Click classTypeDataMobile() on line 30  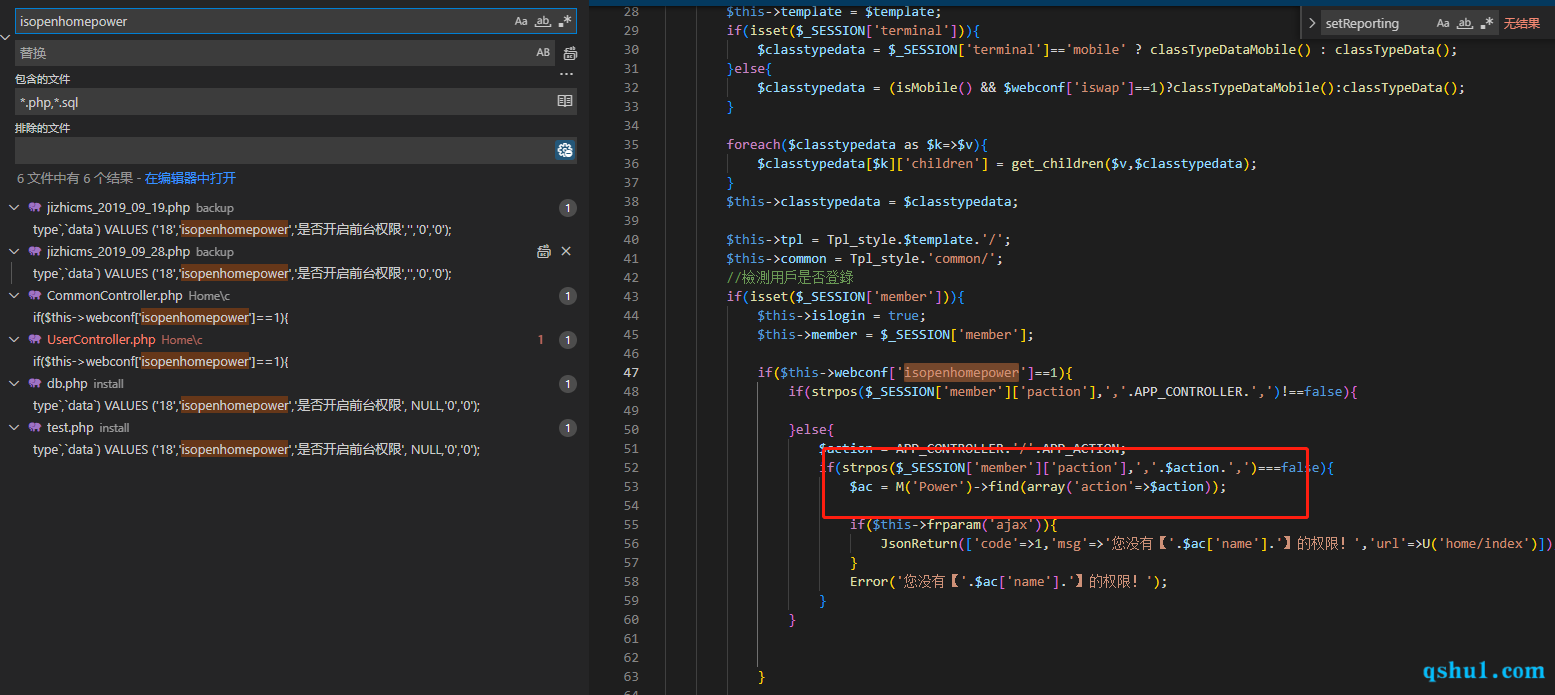(1233, 50)
